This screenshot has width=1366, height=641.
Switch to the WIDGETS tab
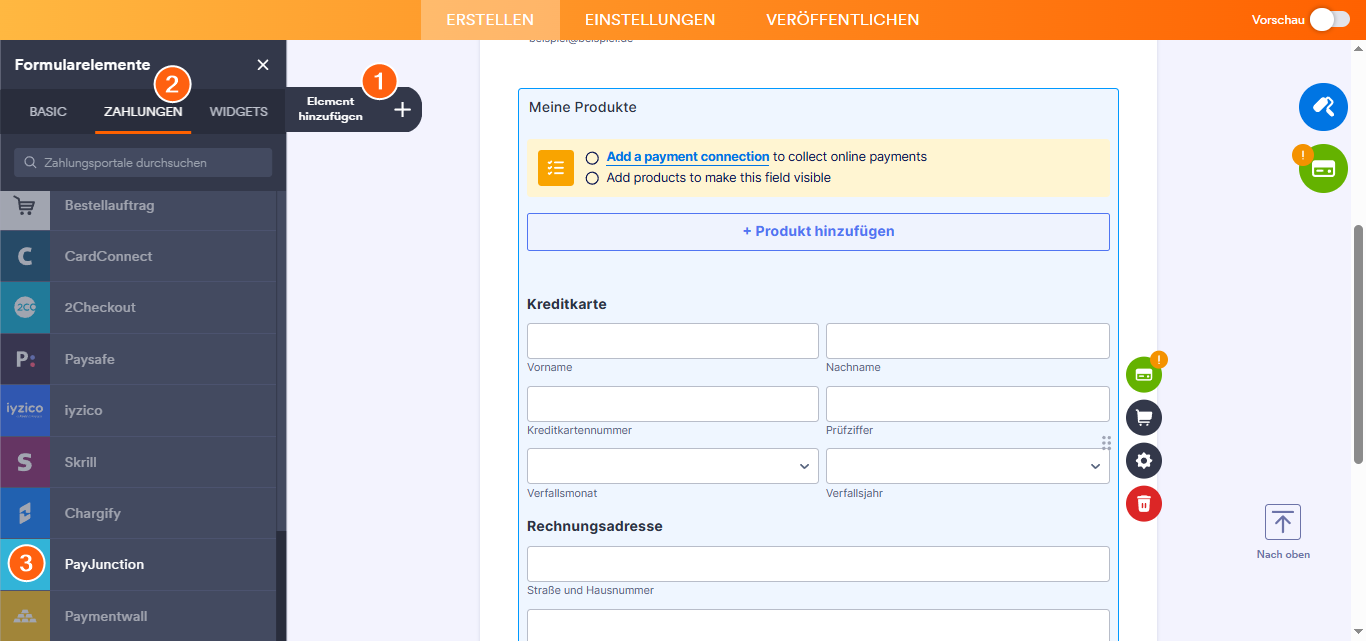click(238, 112)
